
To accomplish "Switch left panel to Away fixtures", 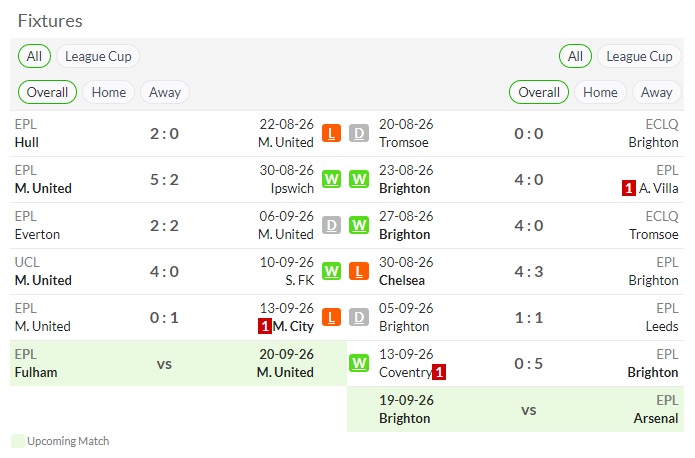I will click(x=165, y=92).
